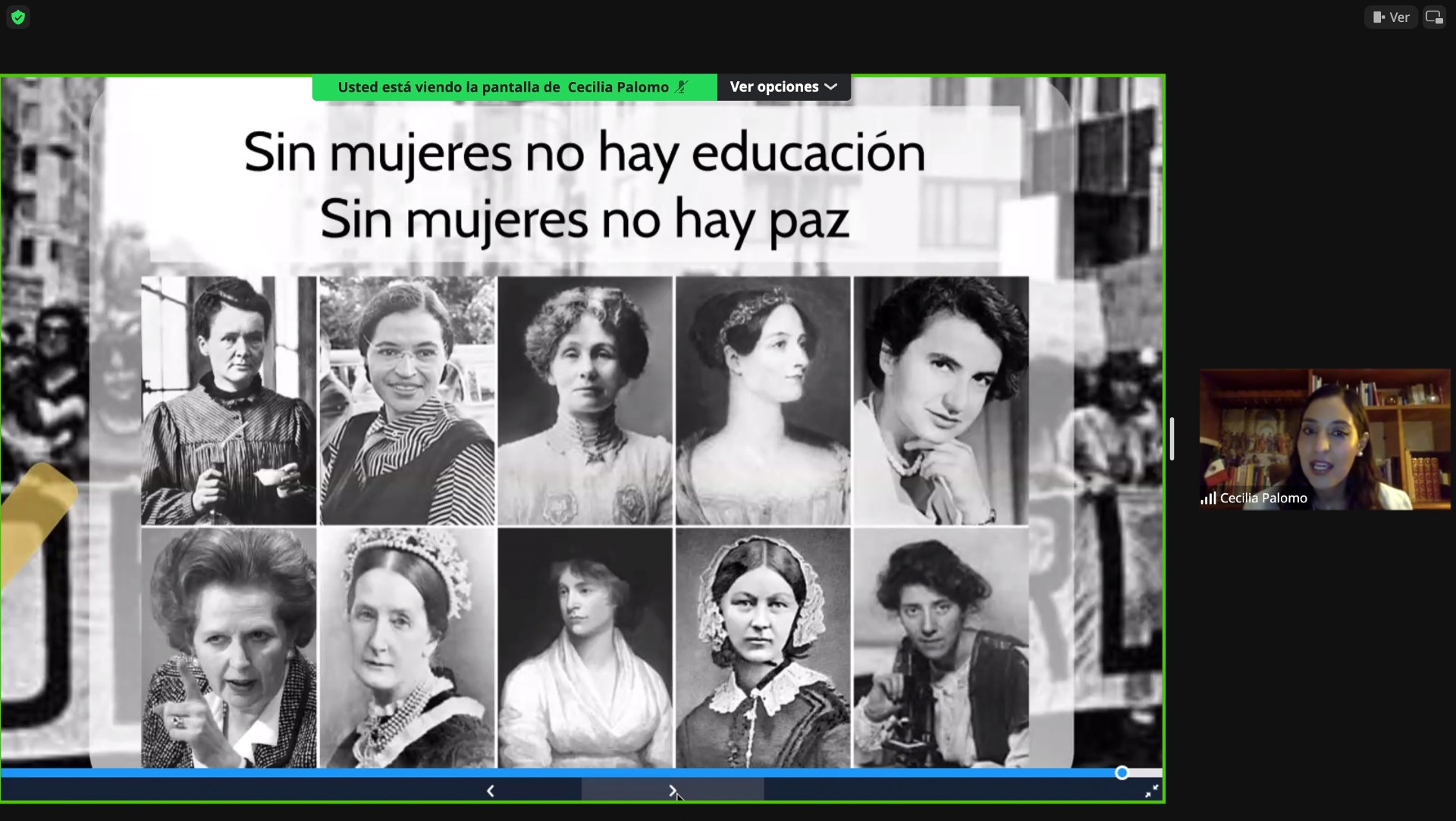The width and height of the screenshot is (1456, 821).
Task: Click the green encryption shield icon
Action: [x=17, y=17]
